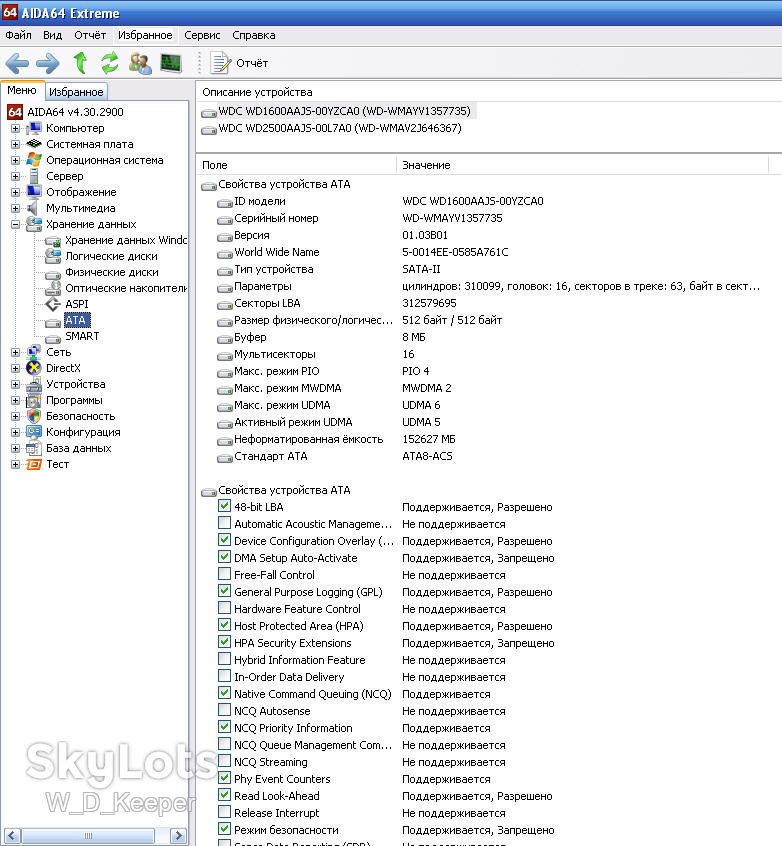Click the Forward arrow toolbar icon
Screen dimensions: 782x846
point(47,63)
